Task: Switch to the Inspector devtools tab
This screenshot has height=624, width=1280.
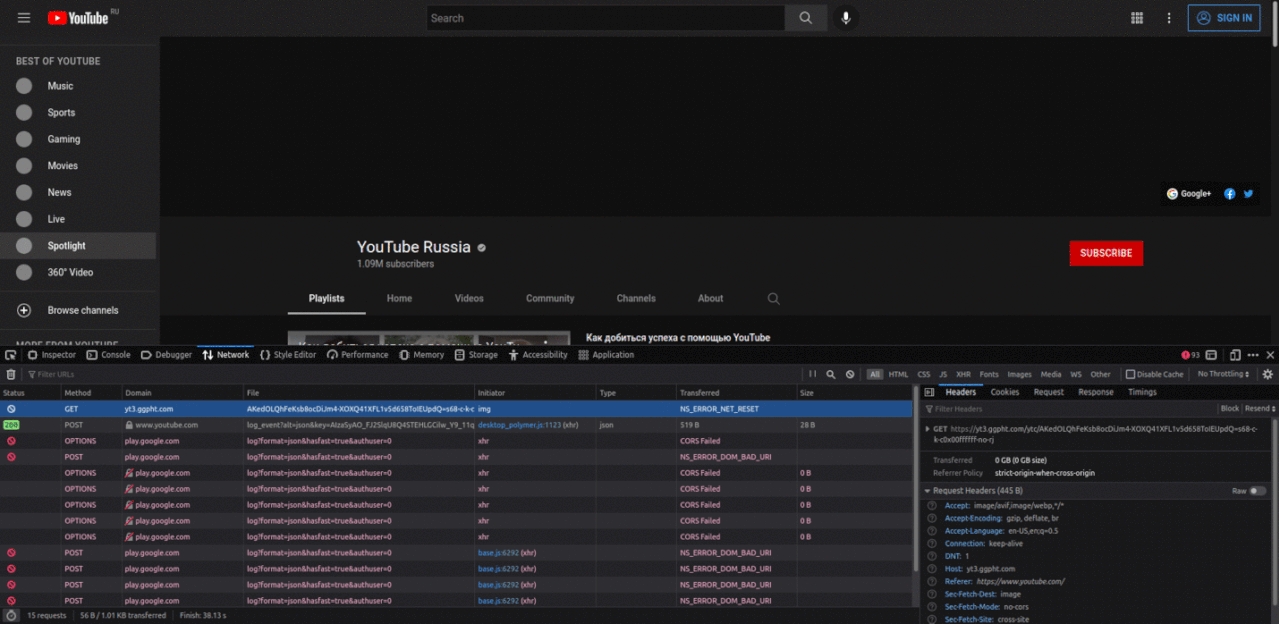Action: (x=52, y=355)
